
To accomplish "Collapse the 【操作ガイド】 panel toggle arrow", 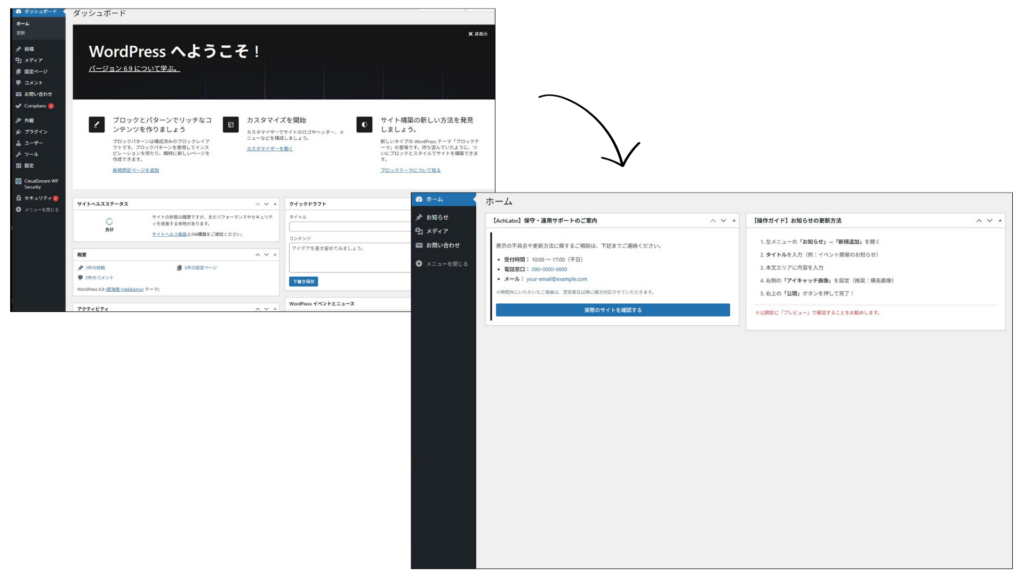I will (x=1000, y=220).
